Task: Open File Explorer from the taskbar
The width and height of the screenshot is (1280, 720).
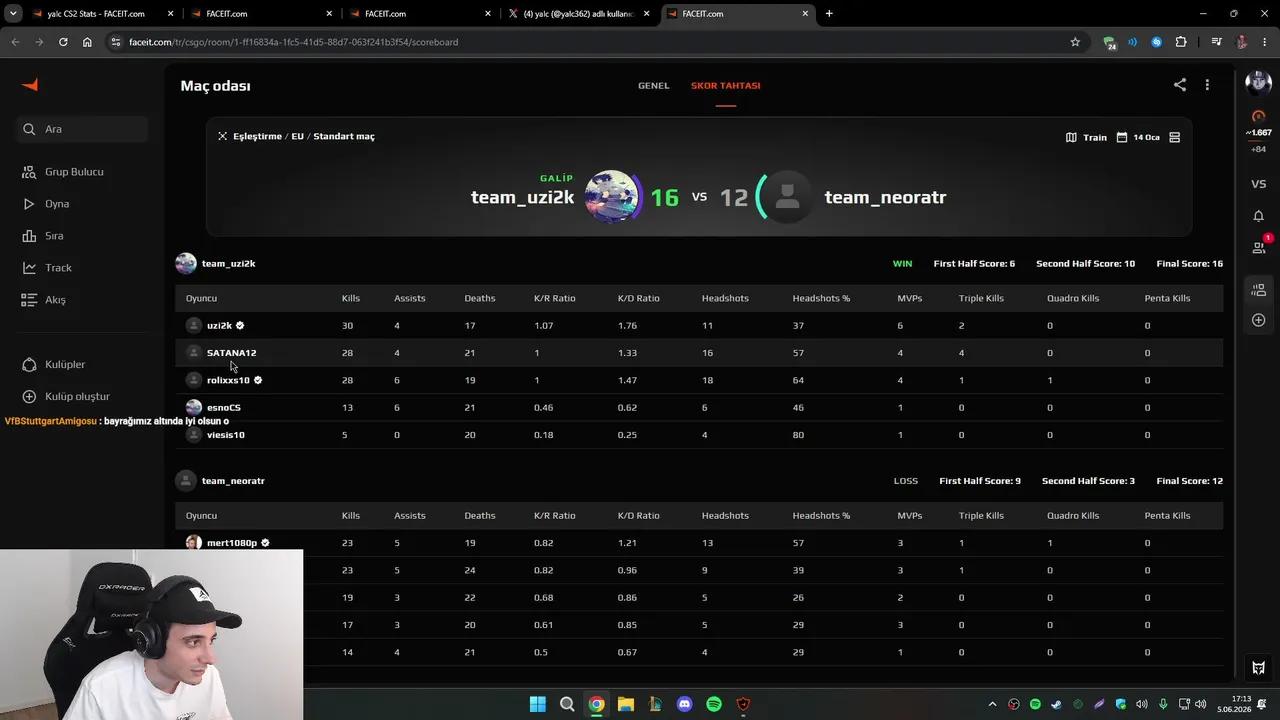Action: click(626, 704)
